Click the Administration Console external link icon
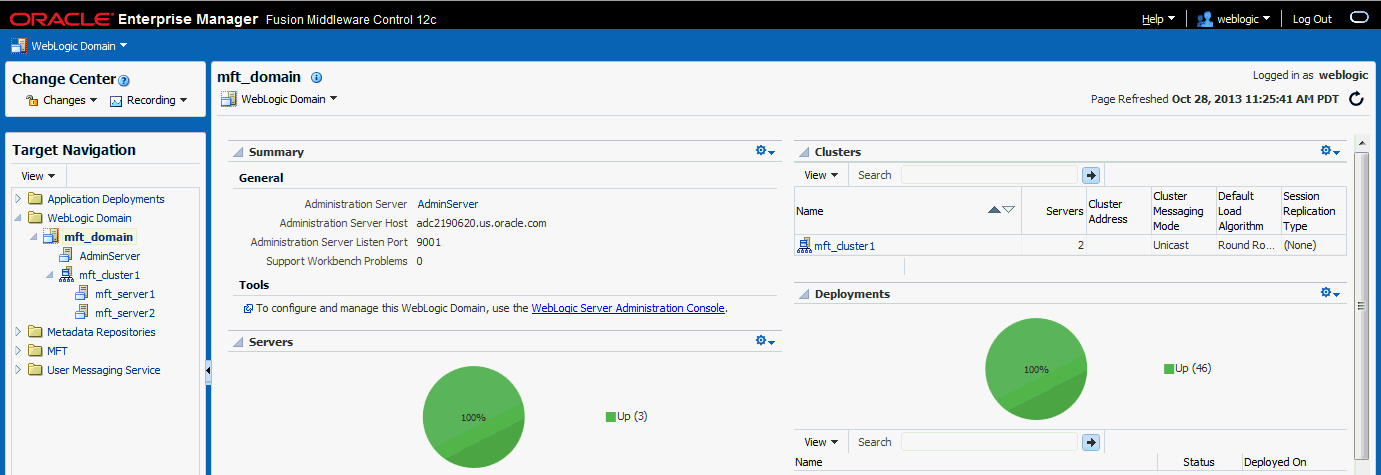Screen dimensions: 1381x475 [x=248, y=308]
